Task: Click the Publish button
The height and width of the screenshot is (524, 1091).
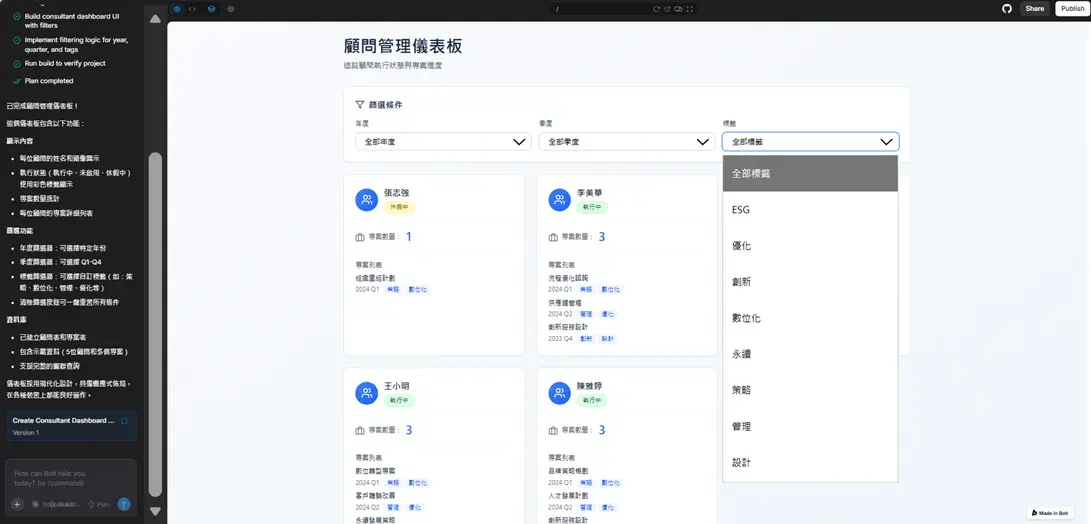Action: coord(1072,8)
